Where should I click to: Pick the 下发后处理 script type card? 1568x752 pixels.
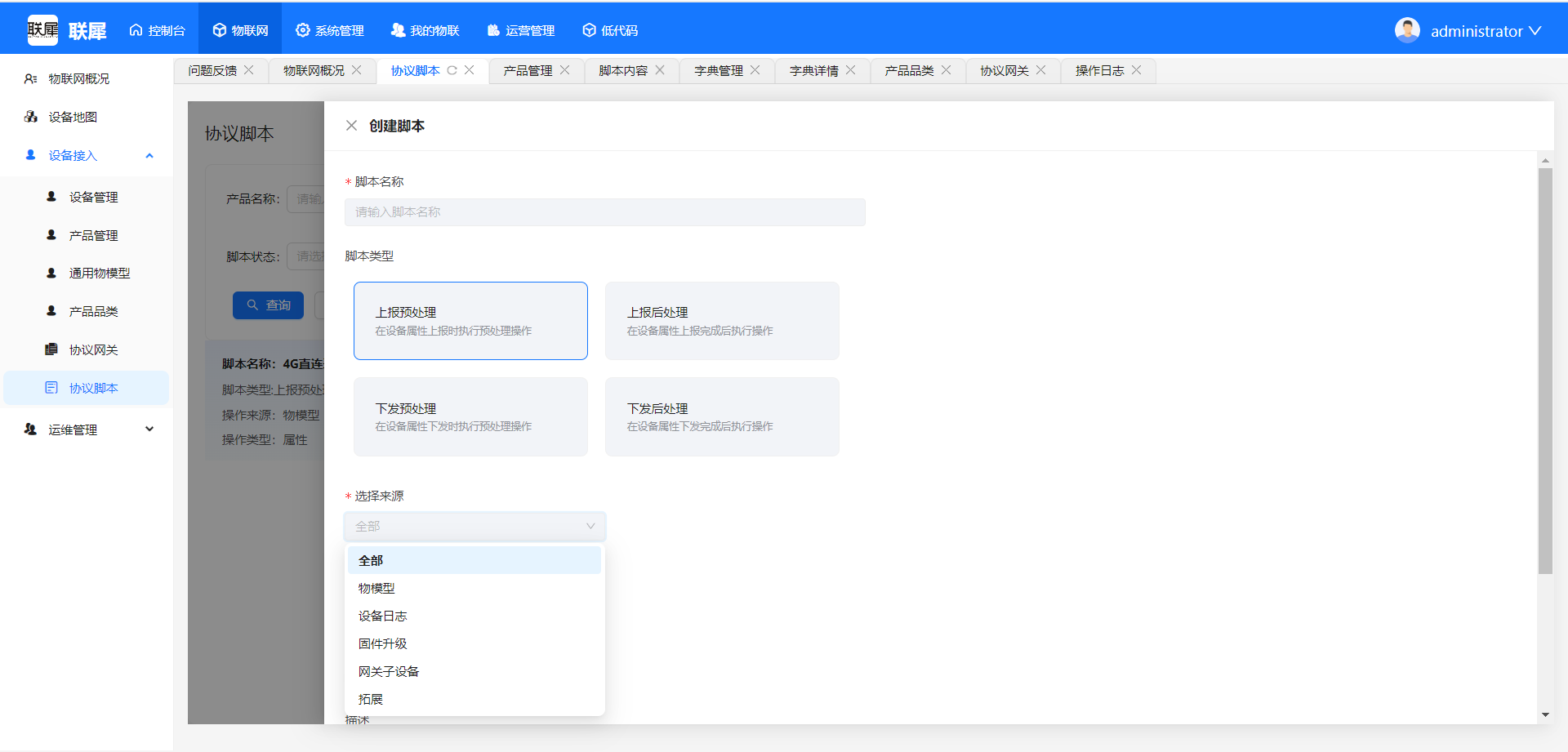click(x=722, y=416)
